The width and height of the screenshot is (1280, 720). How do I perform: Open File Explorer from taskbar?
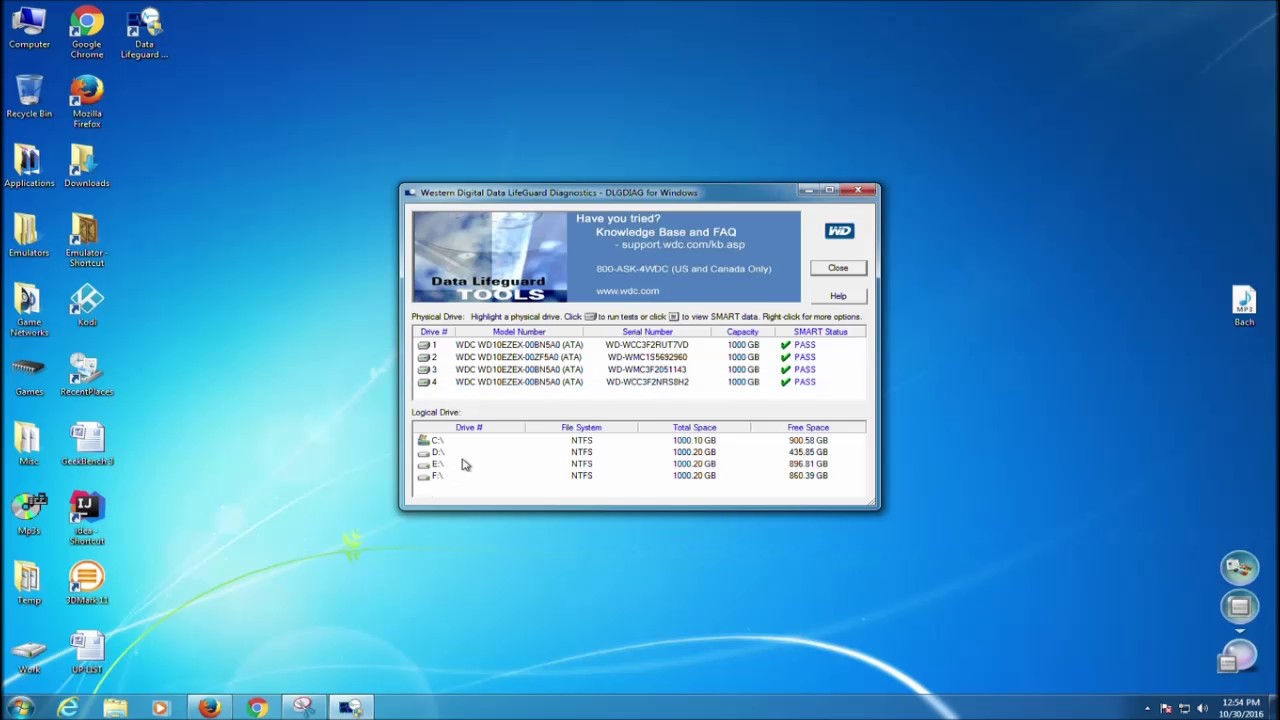tap(115, 708)
